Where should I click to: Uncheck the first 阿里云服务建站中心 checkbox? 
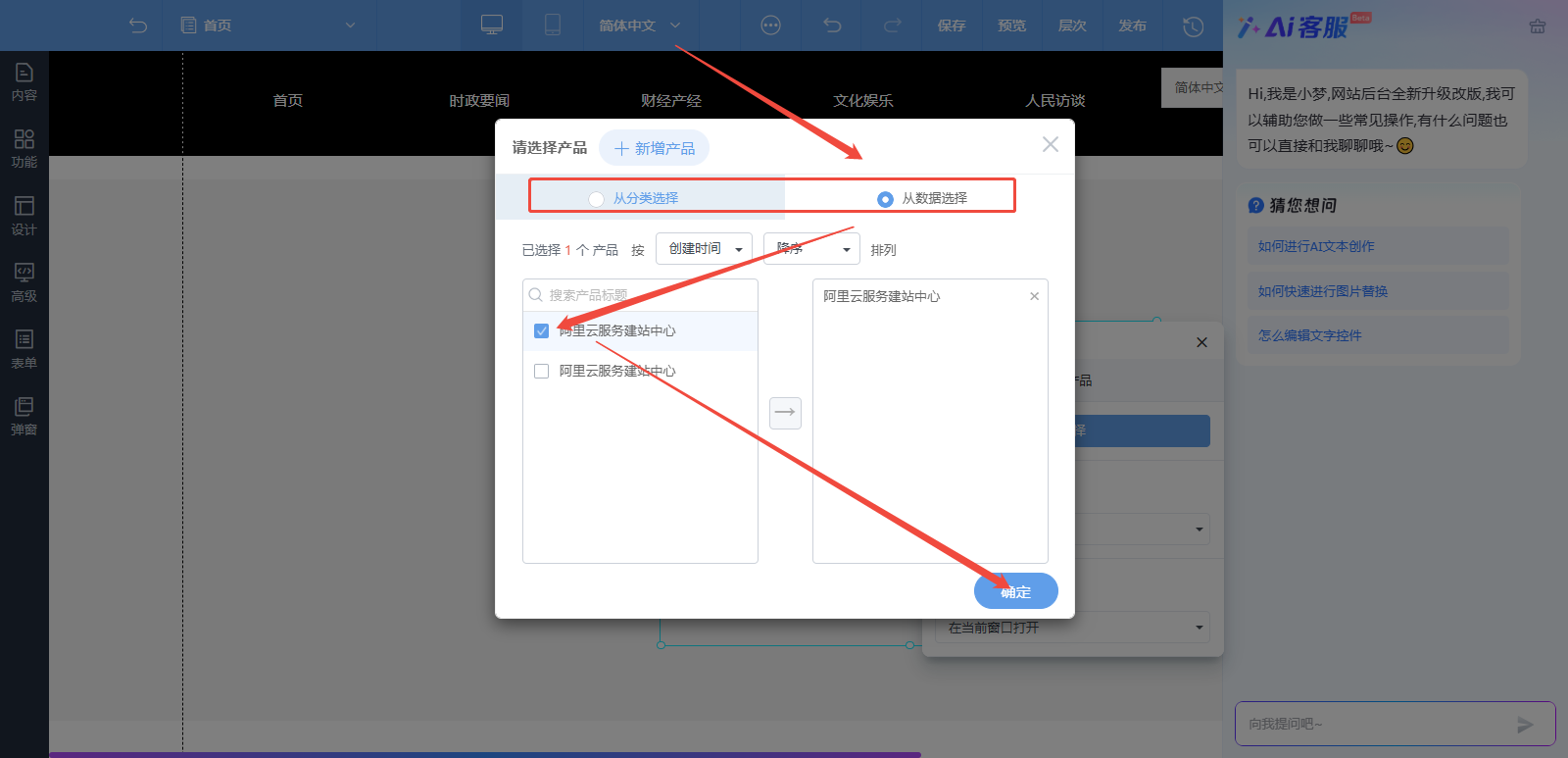coord(541,331)
